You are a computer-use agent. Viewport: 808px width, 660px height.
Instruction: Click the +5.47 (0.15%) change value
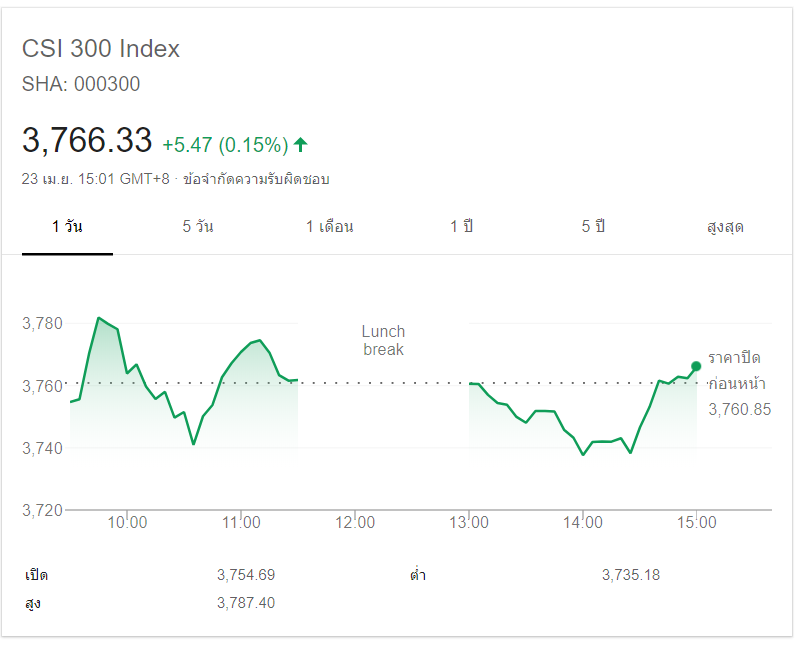click(x=225, y=144)
